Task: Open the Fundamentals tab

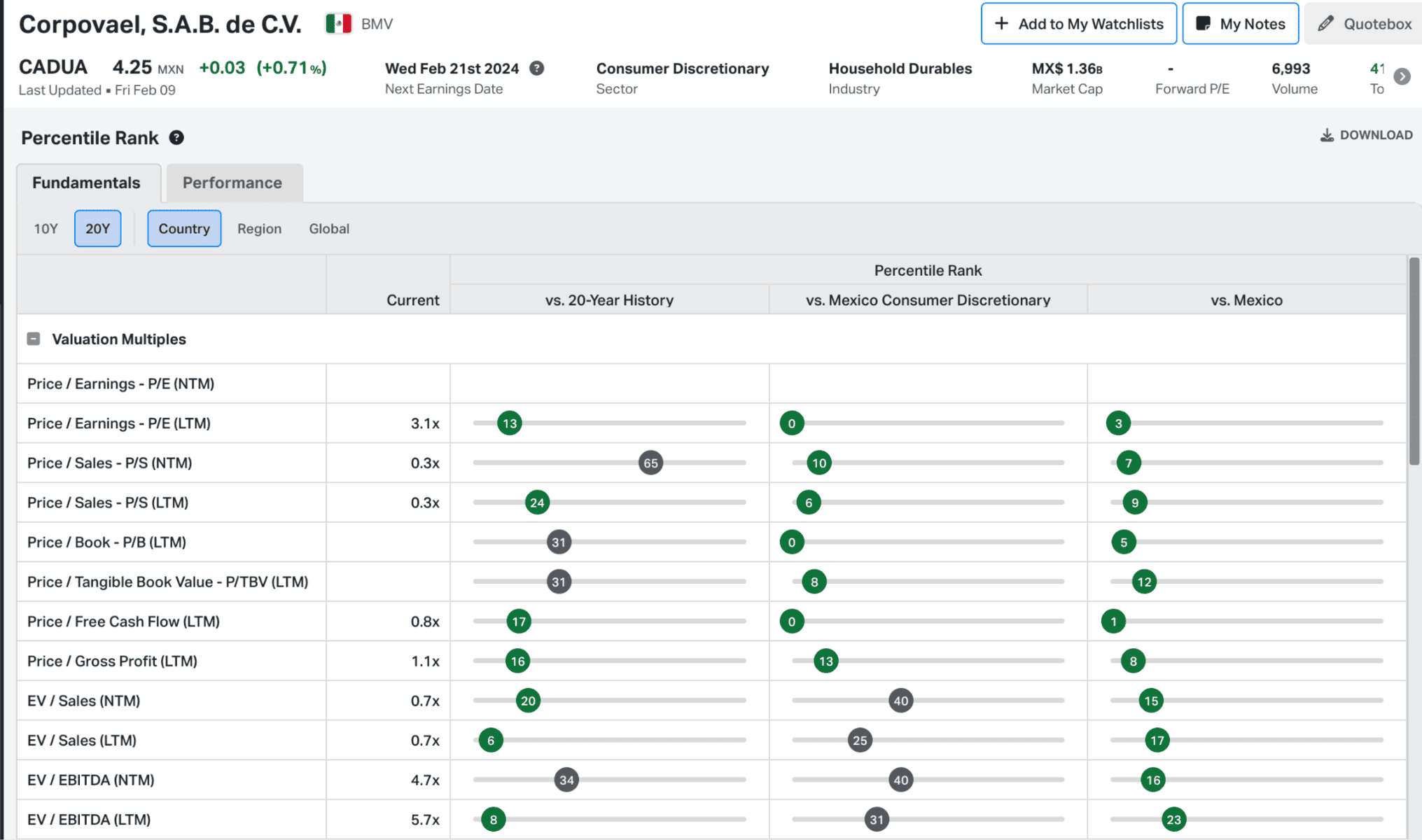Action: [x=86, y=183]
